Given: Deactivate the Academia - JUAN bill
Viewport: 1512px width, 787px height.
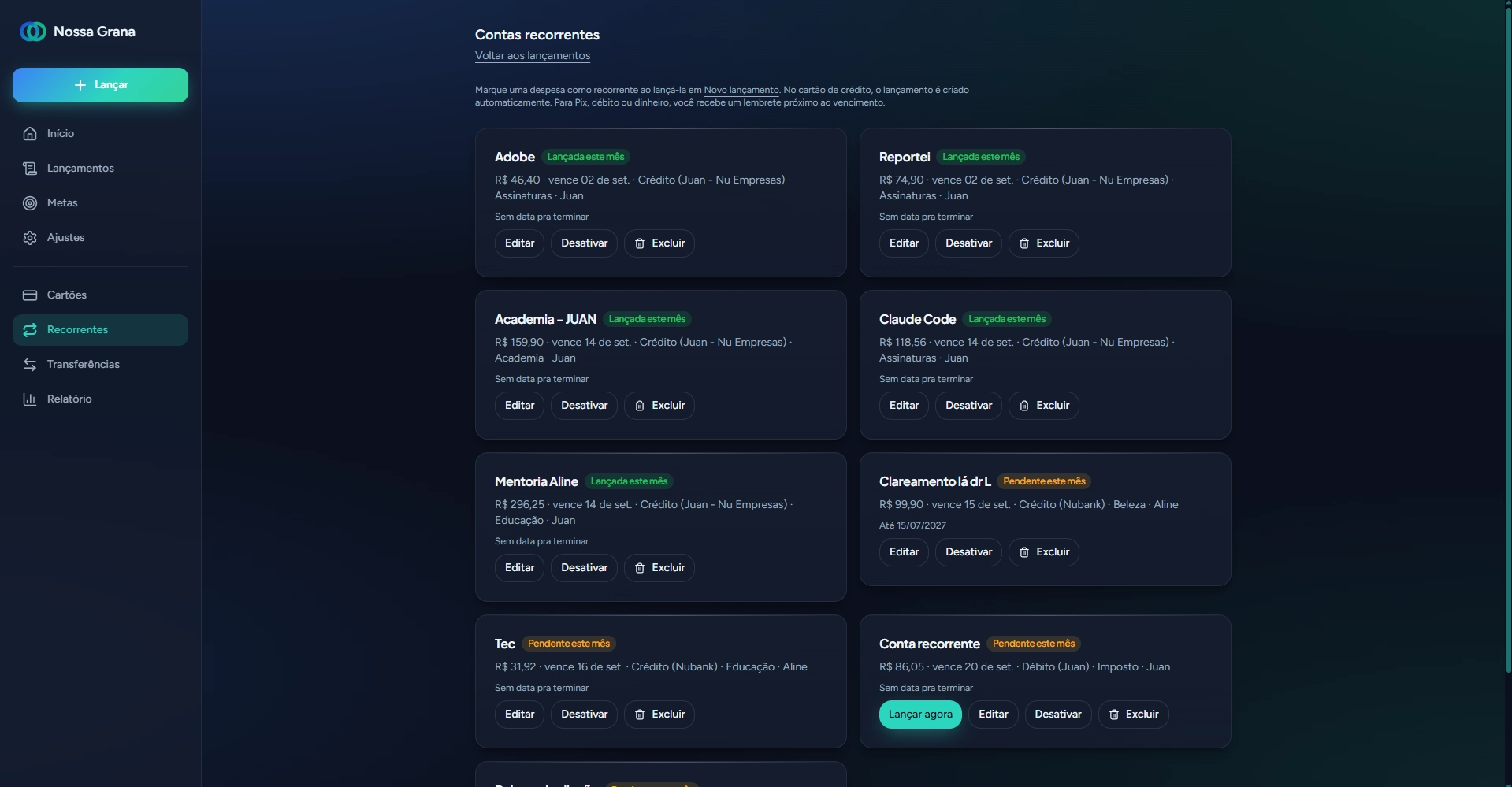Looking at the screenshot, I should tap(584, 406).
